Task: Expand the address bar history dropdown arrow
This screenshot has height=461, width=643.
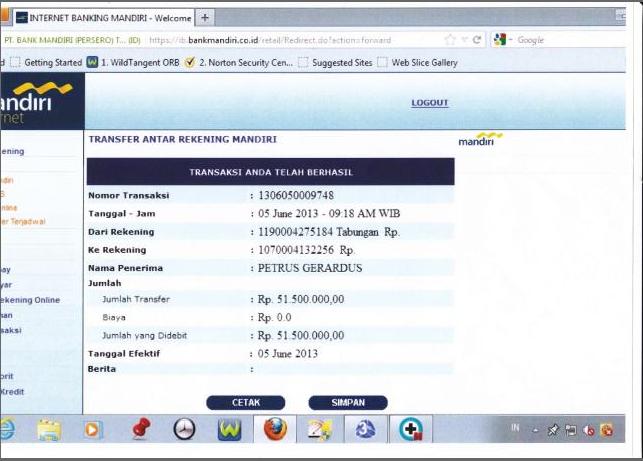Action: tap(464, 40)
